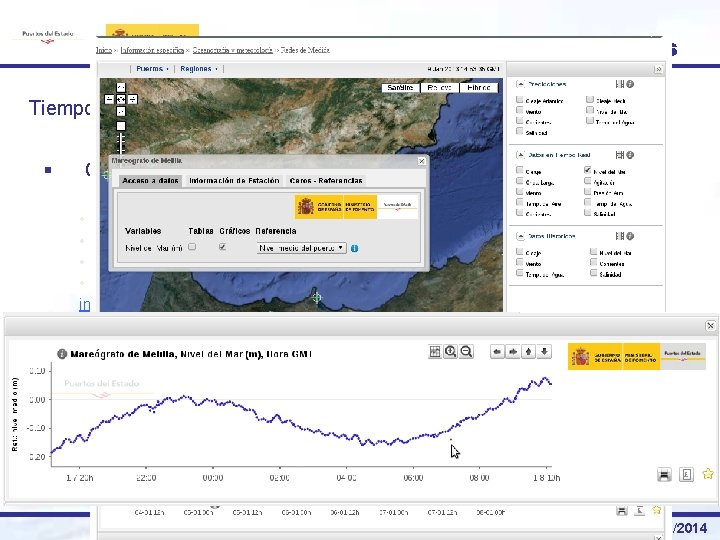This screenshot has height=540, width=720.
Task: Check Agitación under Datos en Tiempo Real
Action: tap(587, 181)
